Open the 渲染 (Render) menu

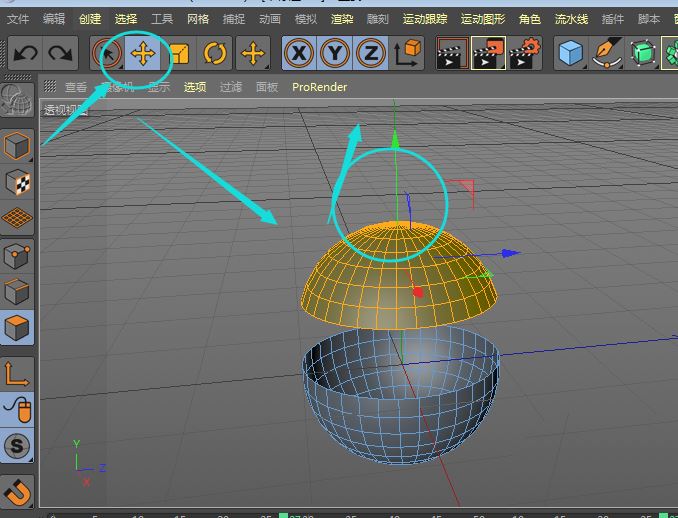342,19
